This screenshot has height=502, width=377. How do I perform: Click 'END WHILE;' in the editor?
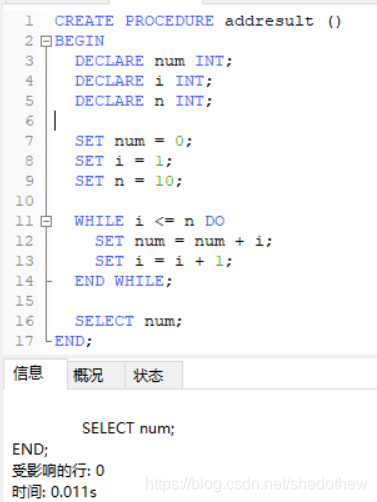point(123,281)
